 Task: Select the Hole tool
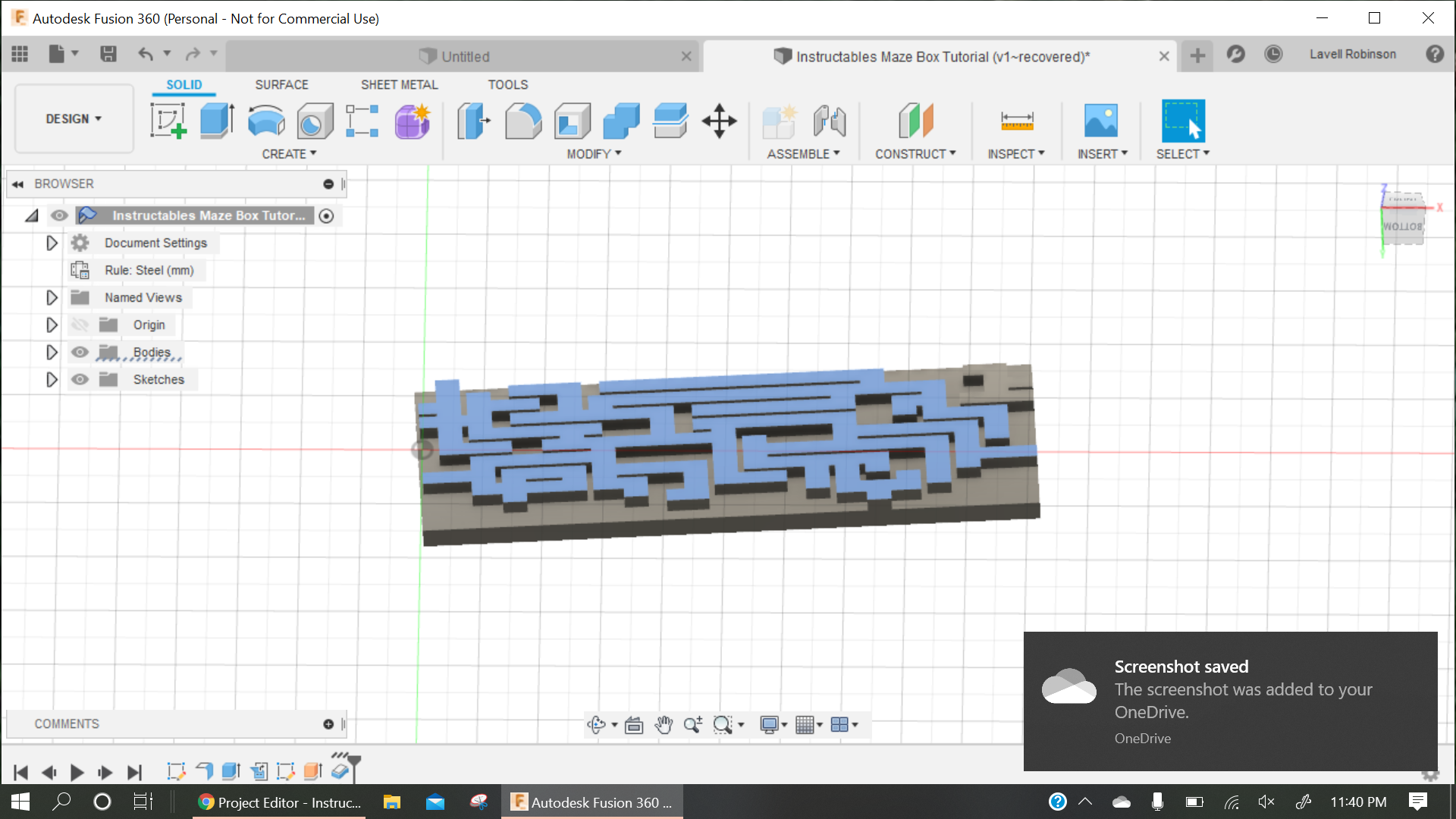(315, 121)
